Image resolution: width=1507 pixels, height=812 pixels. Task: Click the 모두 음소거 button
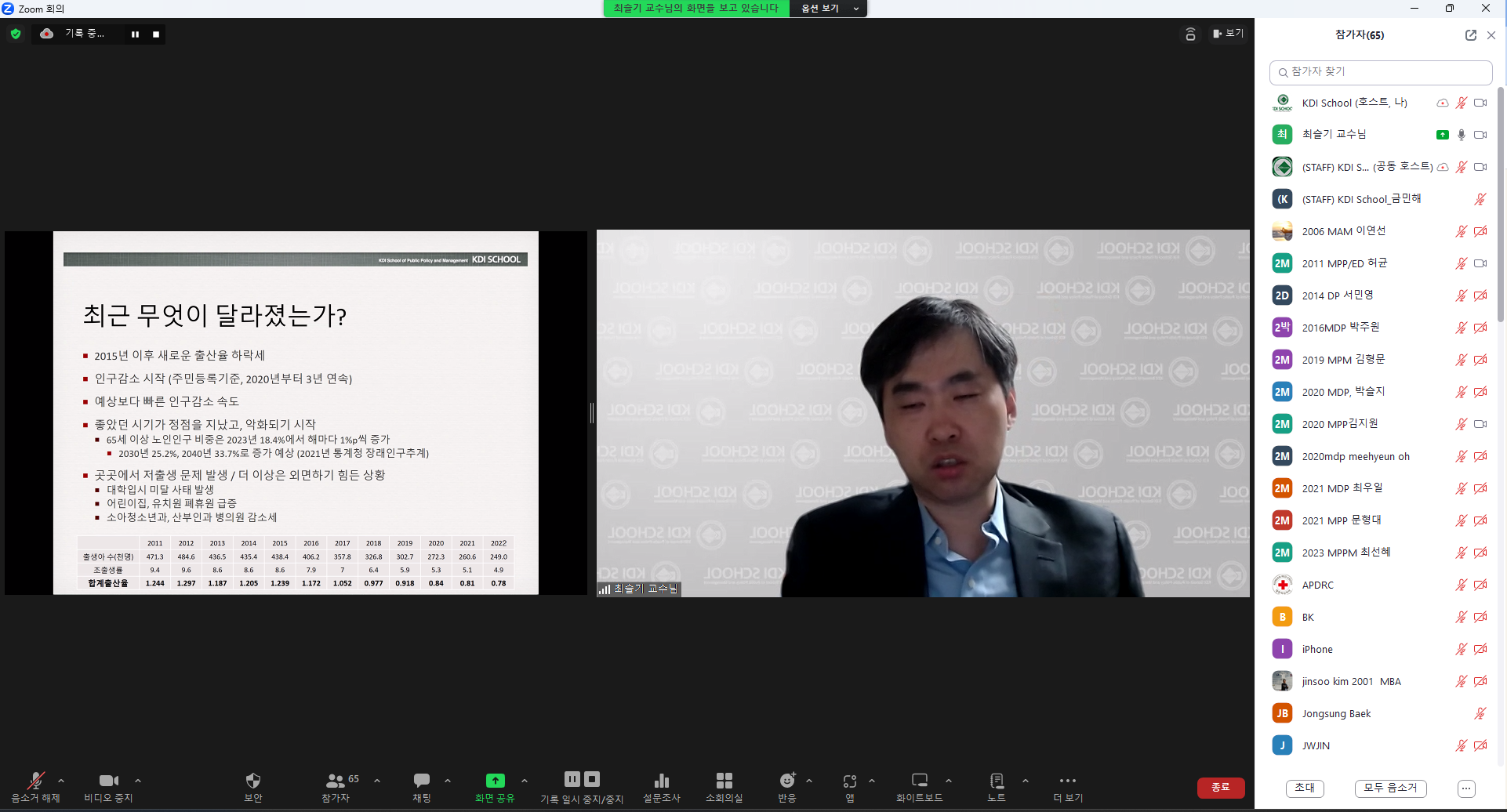[x=1389, y=788]
